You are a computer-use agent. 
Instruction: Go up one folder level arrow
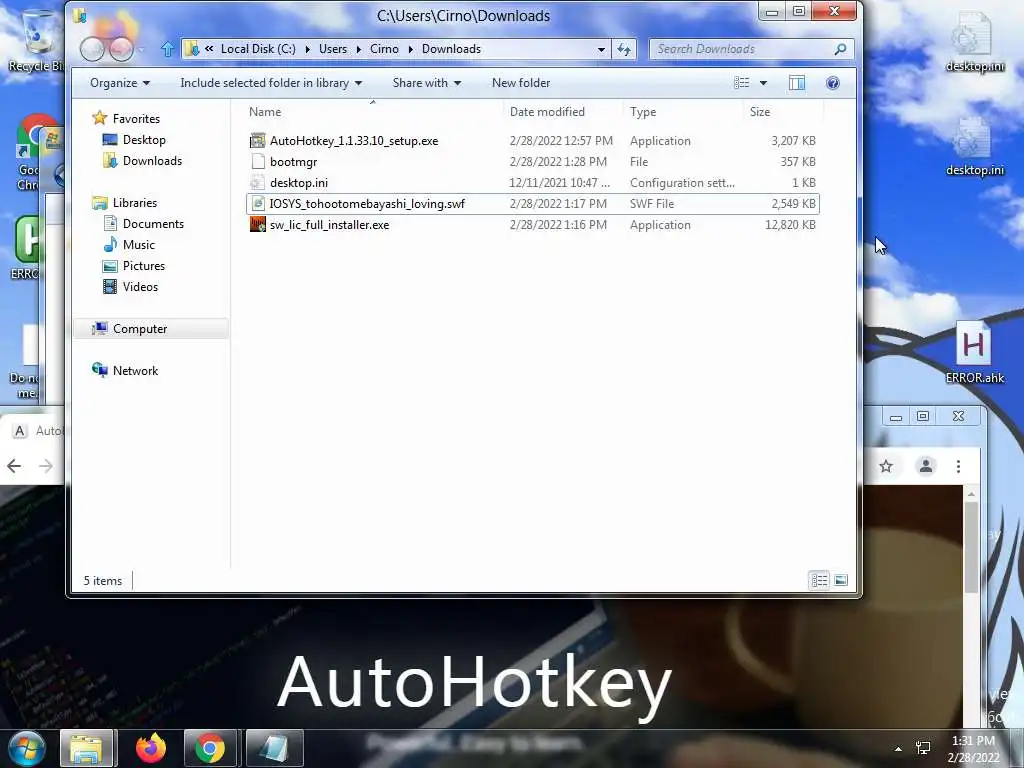[x=167, y=49]
